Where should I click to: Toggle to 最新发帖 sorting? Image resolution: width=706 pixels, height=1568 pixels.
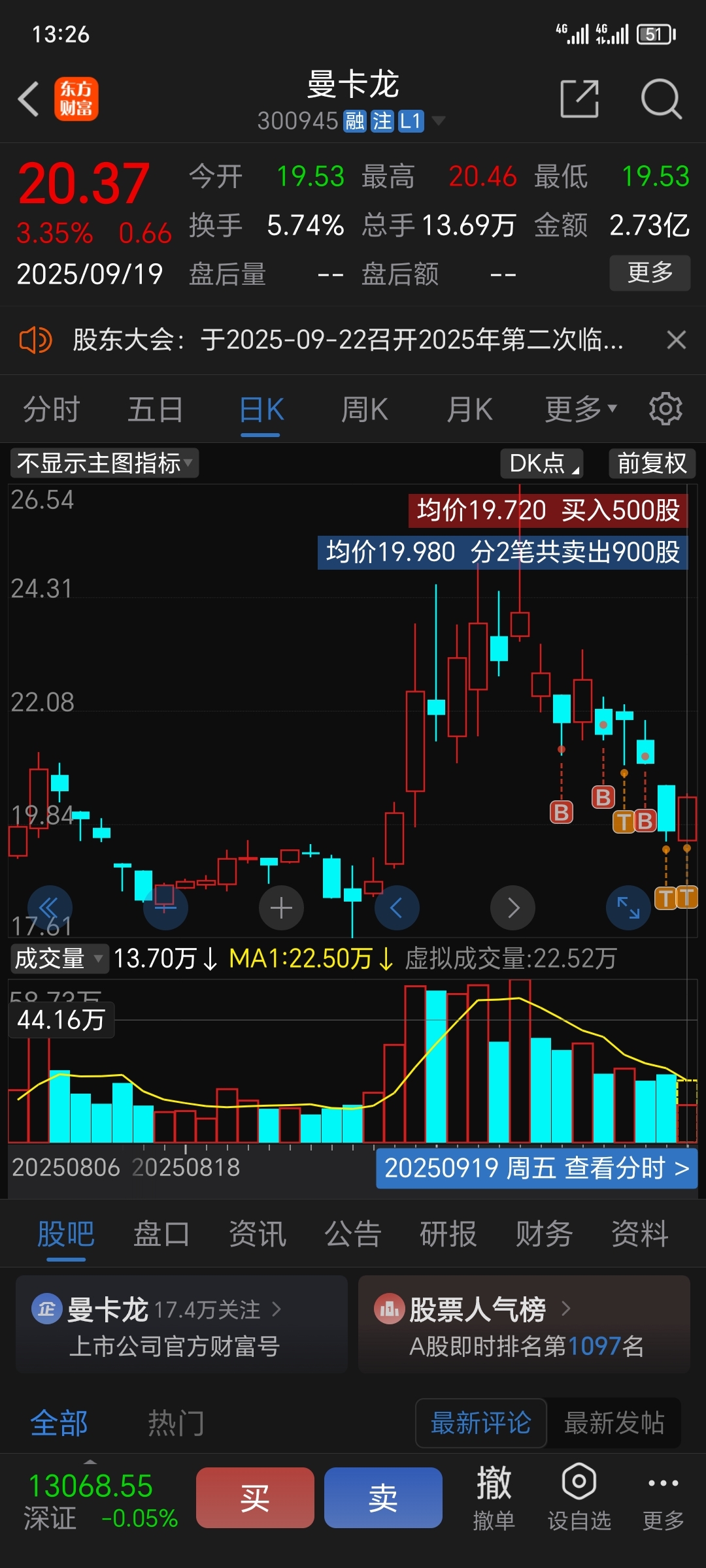click(614, 1423)
